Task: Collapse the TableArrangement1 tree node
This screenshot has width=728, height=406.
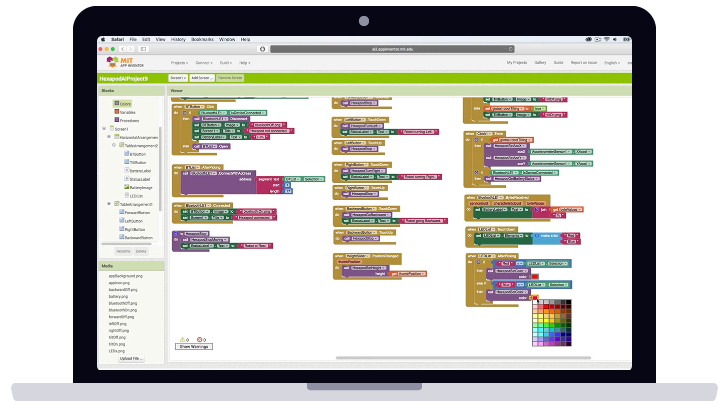Action: coord(109,204)
